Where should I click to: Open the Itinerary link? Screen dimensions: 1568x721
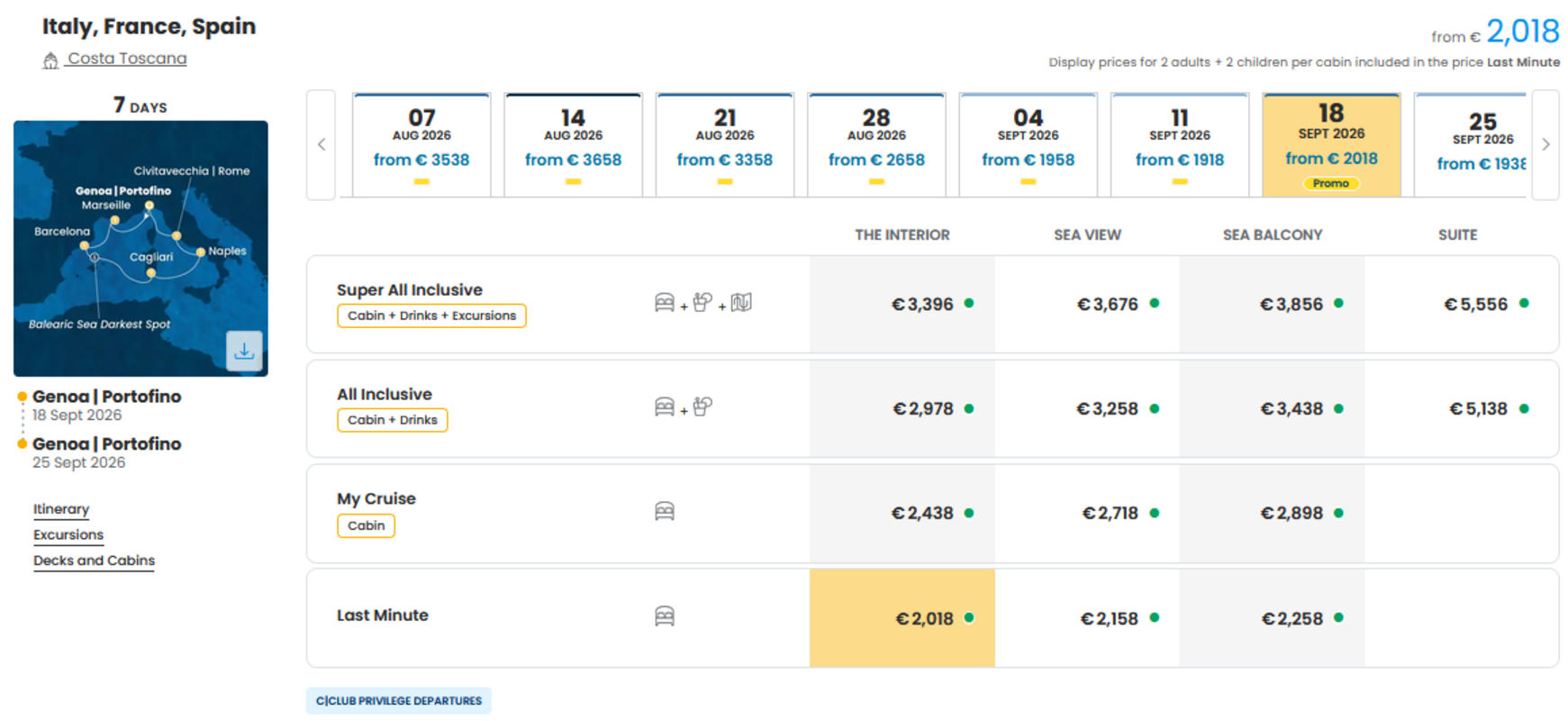point(61,509)
